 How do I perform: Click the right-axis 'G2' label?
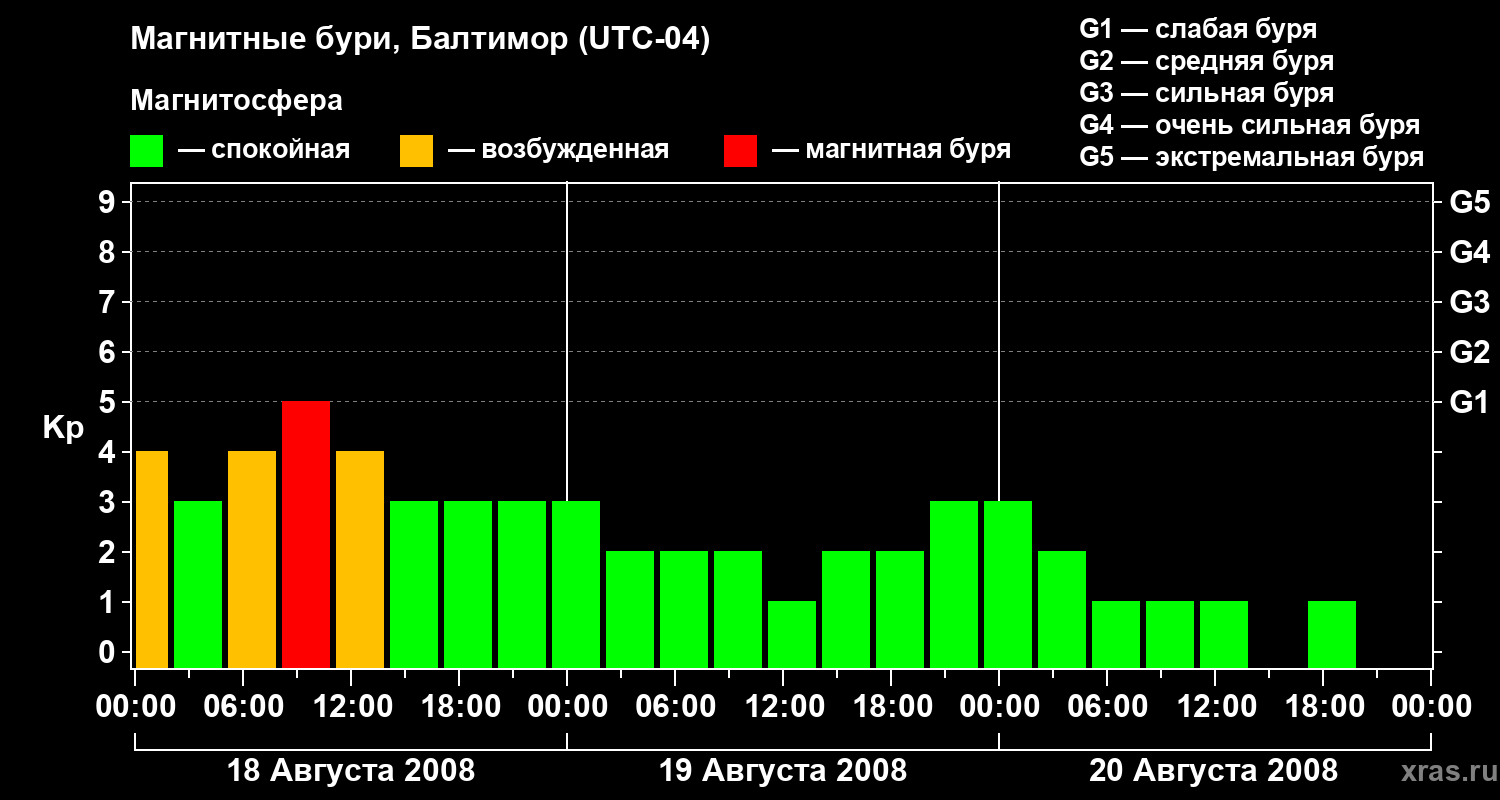point(1470,352)
